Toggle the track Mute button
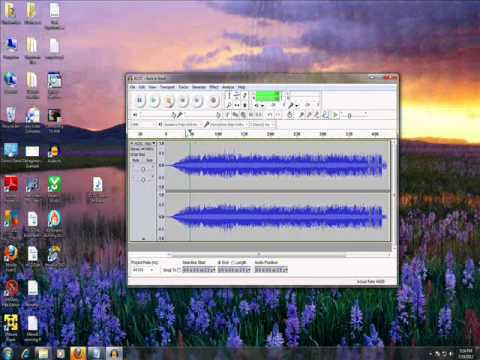Viewport: 480px width, 360px height. point(136,160)
